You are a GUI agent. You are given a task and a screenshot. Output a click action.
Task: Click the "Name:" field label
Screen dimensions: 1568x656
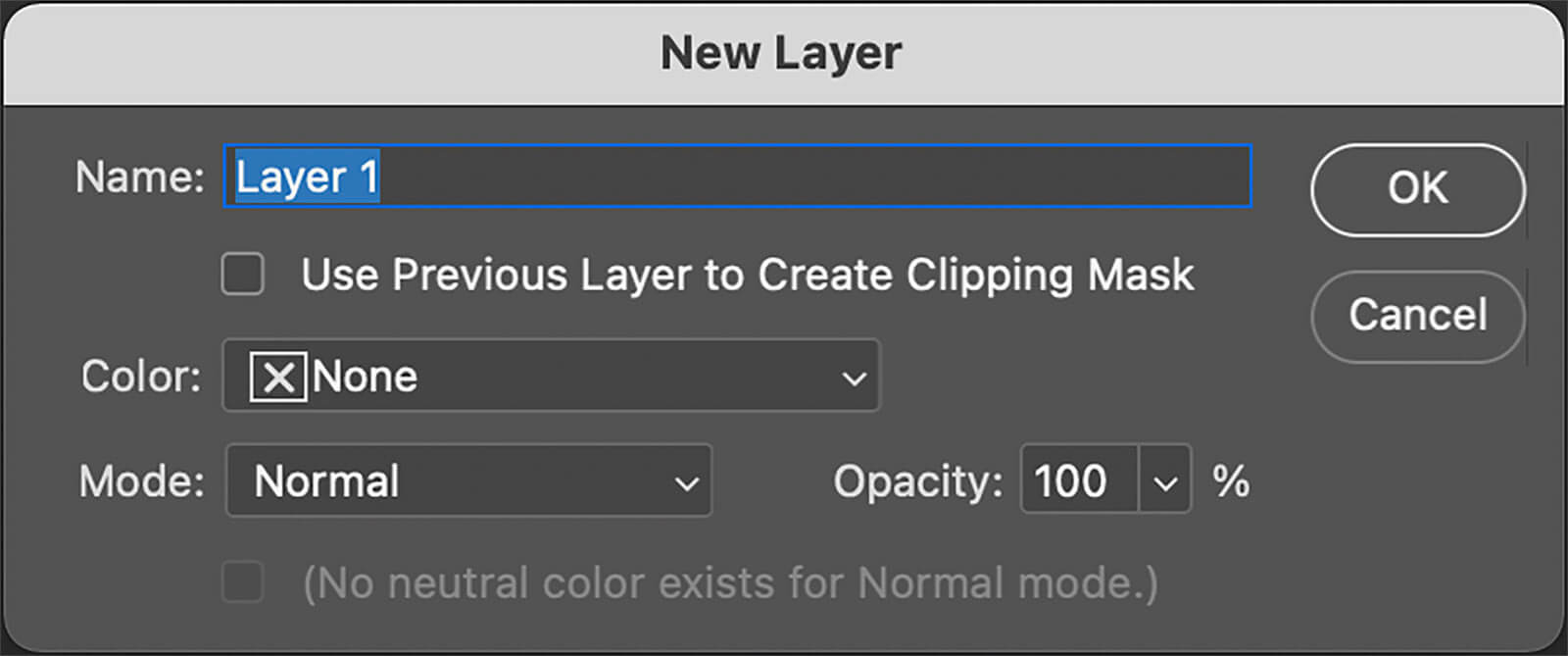click(x=139, y=177)
